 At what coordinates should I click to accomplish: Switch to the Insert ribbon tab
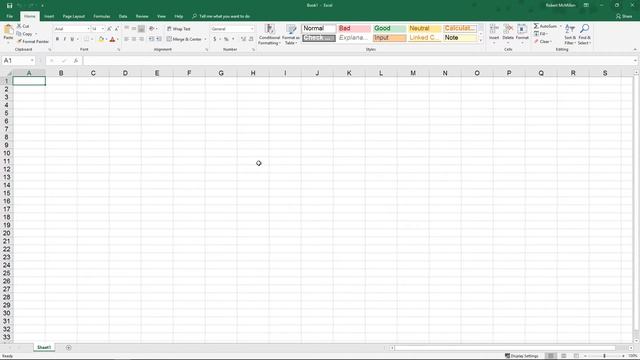pyautogui.click(x=49, y=16)
